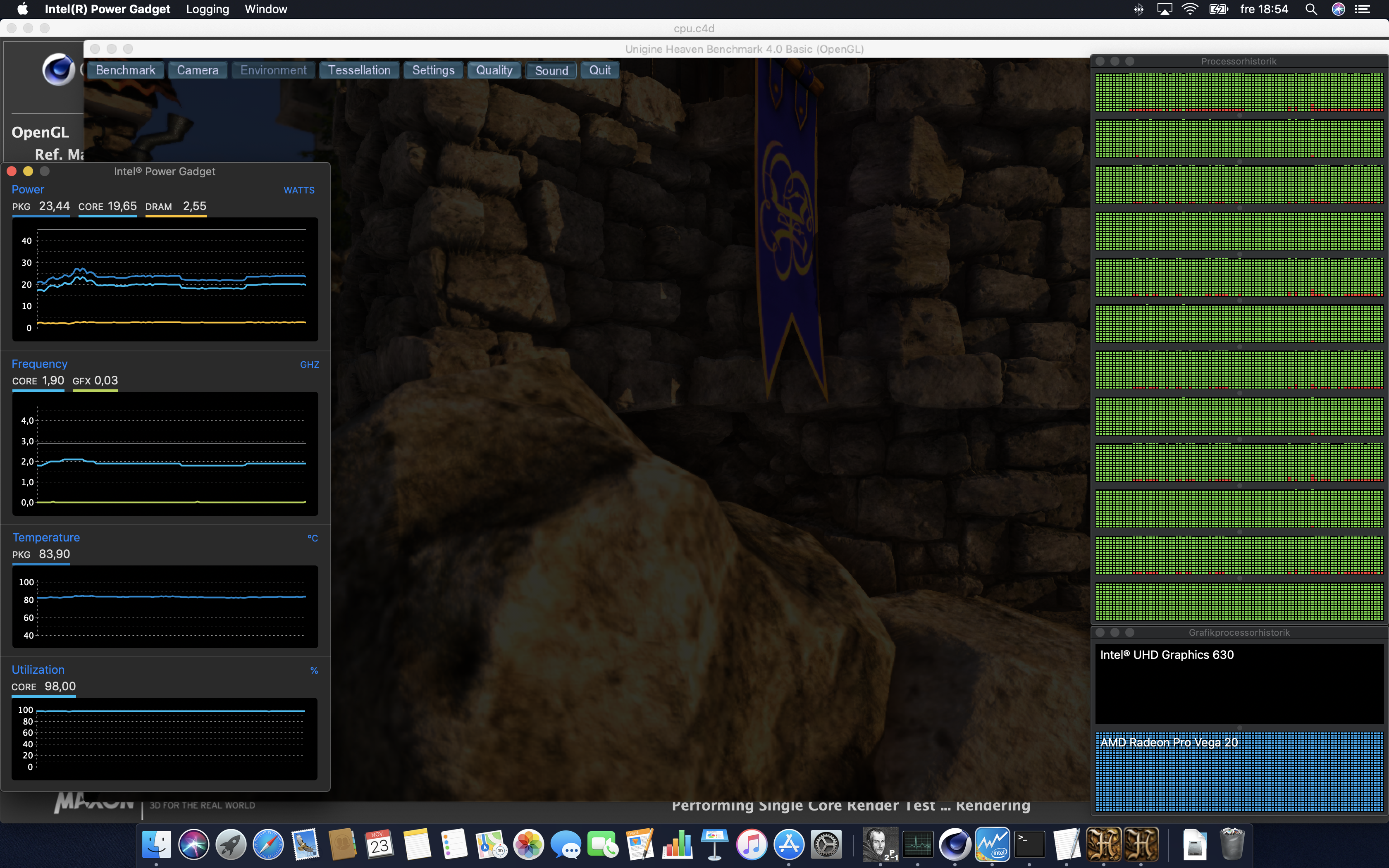This screenshot has height=868, width=1389.
Task: Click the AMD Radeon Pro Vega 20 graph
Action: (x=1239, y=772)
